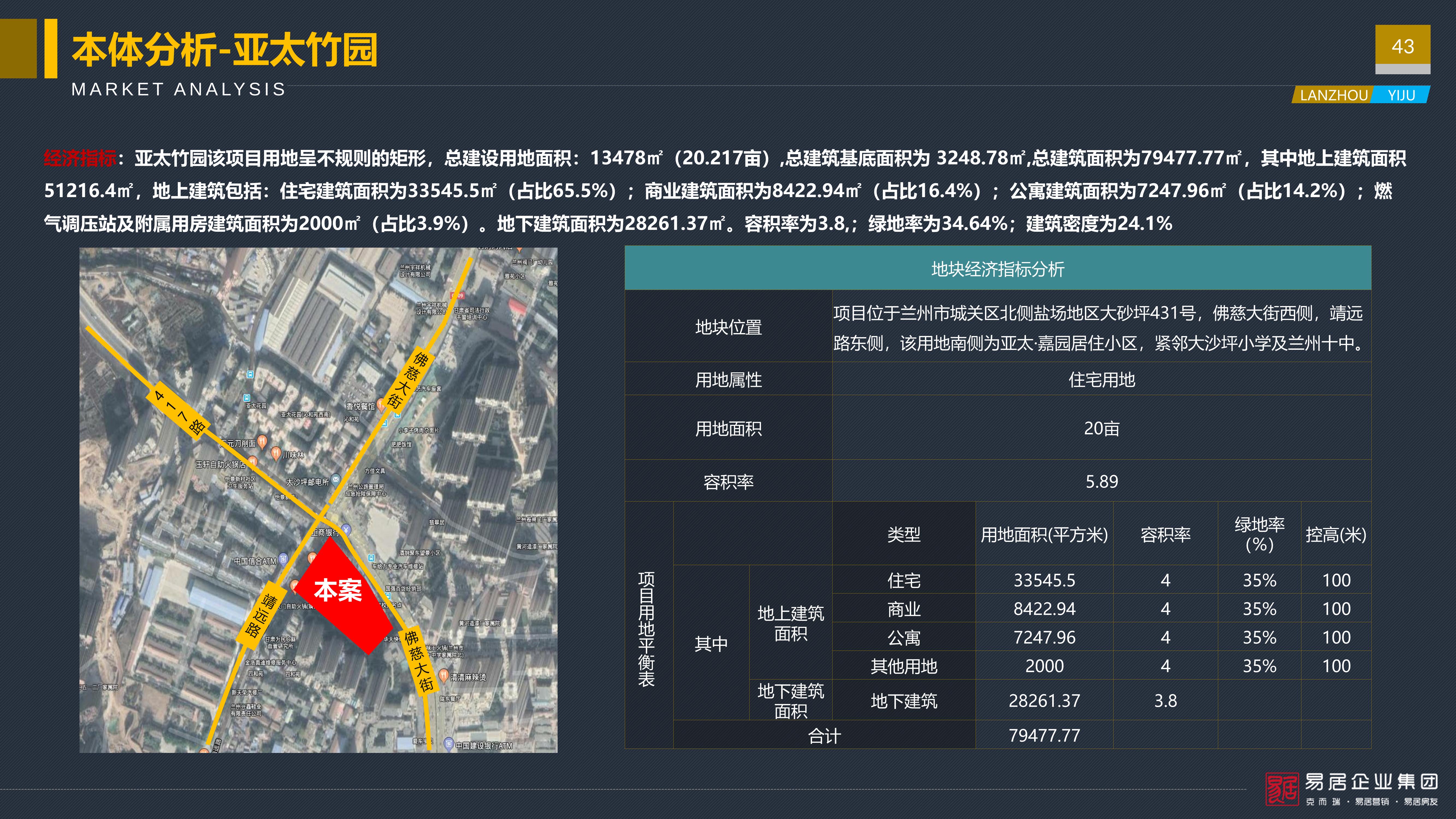The width and height of the screenshot is (1456, 819).
Task: Click the mail pin beside 大沙坪邮电所
Action: (x=336, y=480)
